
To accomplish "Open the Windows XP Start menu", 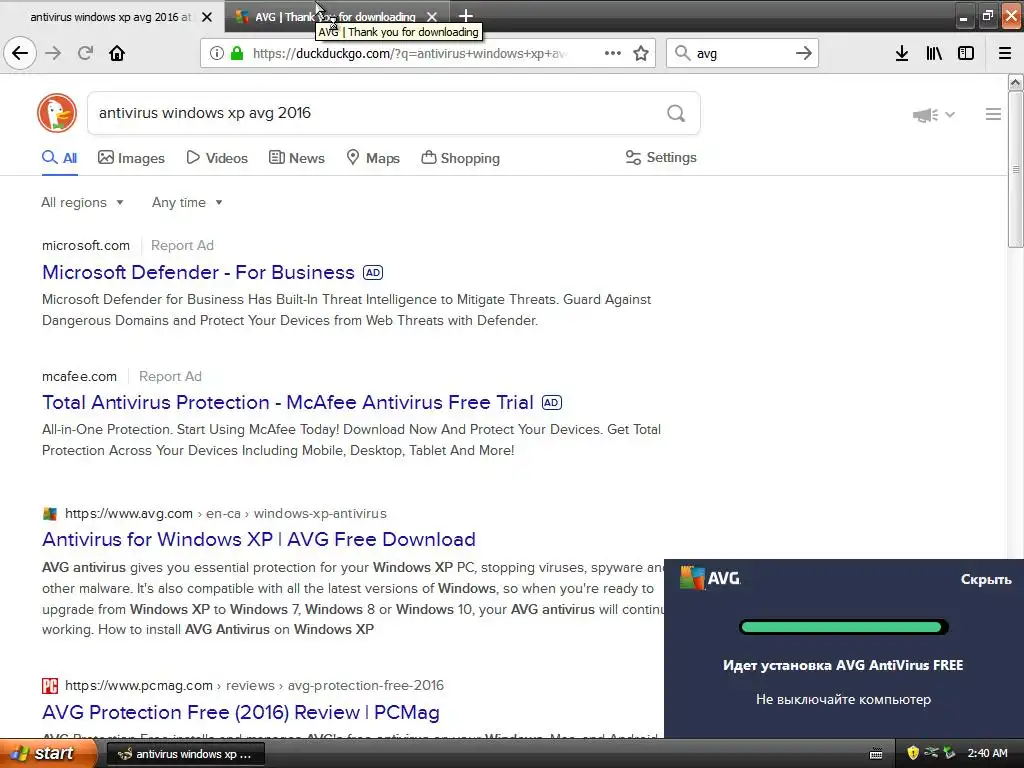I will (47, 753).
